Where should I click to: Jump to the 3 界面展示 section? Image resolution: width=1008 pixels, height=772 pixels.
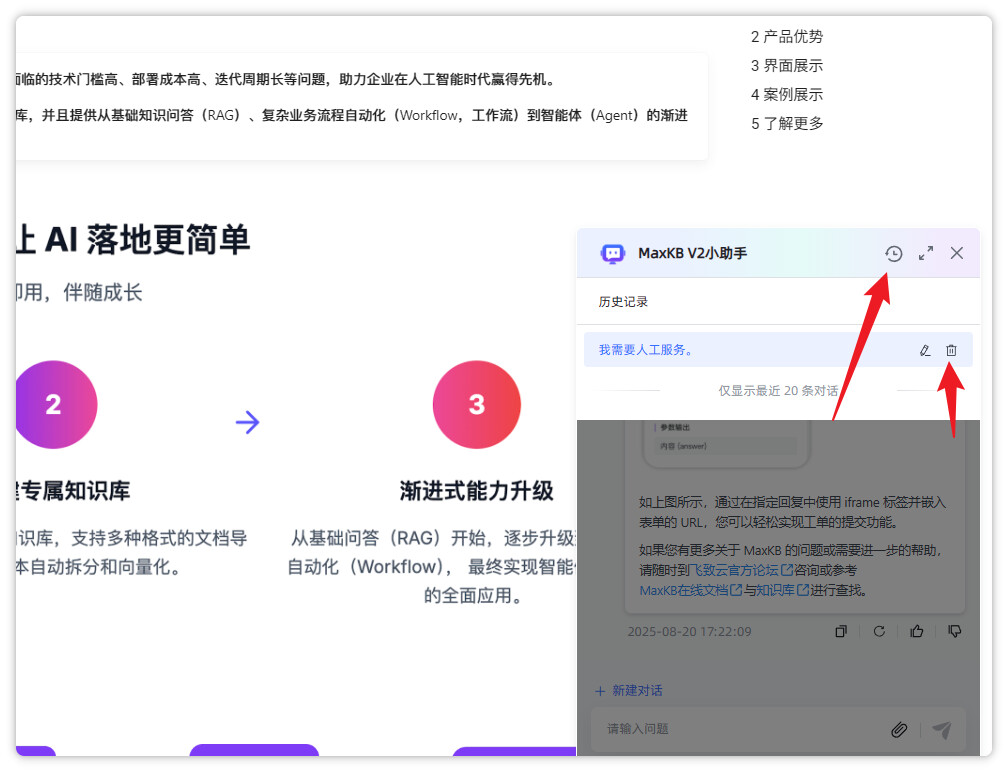coord(787,66)
